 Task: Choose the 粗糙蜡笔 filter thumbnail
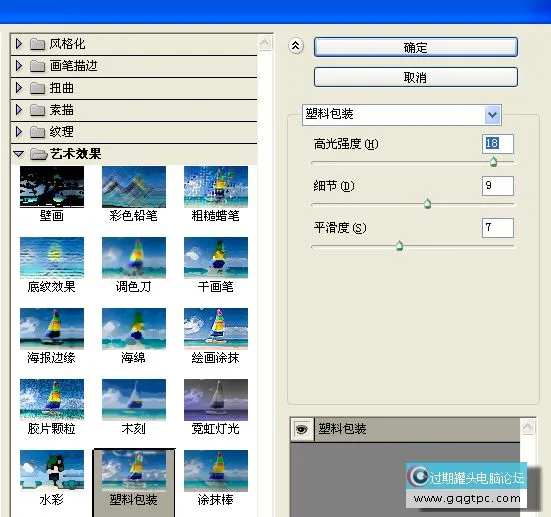click(x=216, y=187)
